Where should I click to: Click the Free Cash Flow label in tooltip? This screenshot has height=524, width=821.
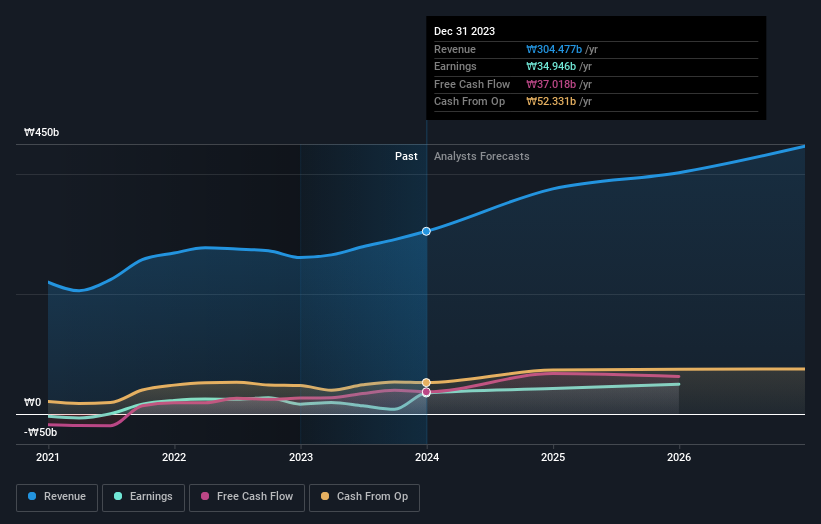(x=472, y=84)
